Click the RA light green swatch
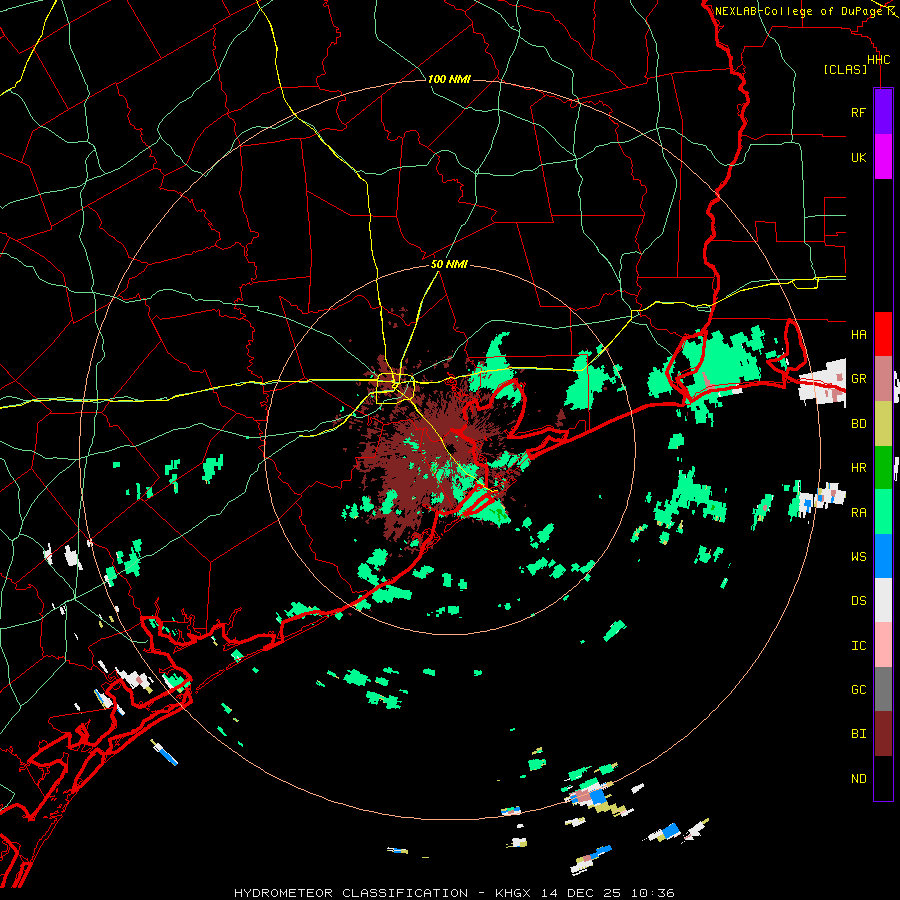The width and height of the screenshot is (900, 900). click(883, 512)
